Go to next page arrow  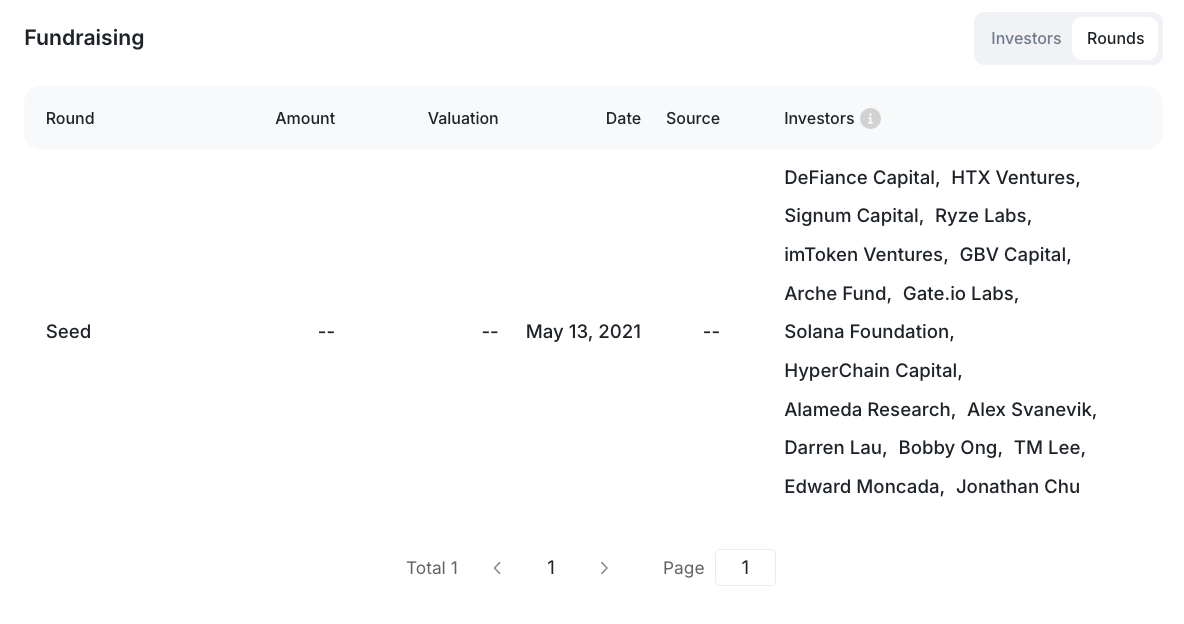click(x=604, y=568)
